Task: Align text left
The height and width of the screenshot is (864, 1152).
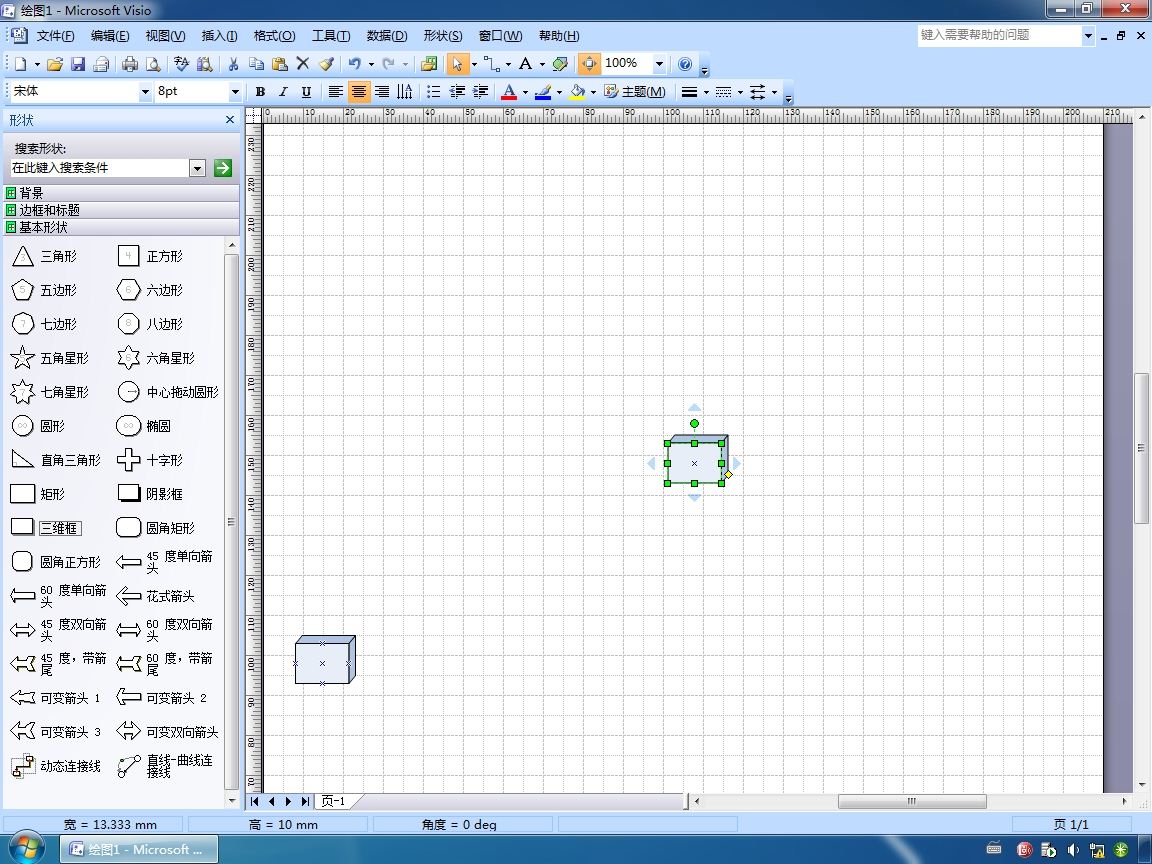Action: pos(335,92)
